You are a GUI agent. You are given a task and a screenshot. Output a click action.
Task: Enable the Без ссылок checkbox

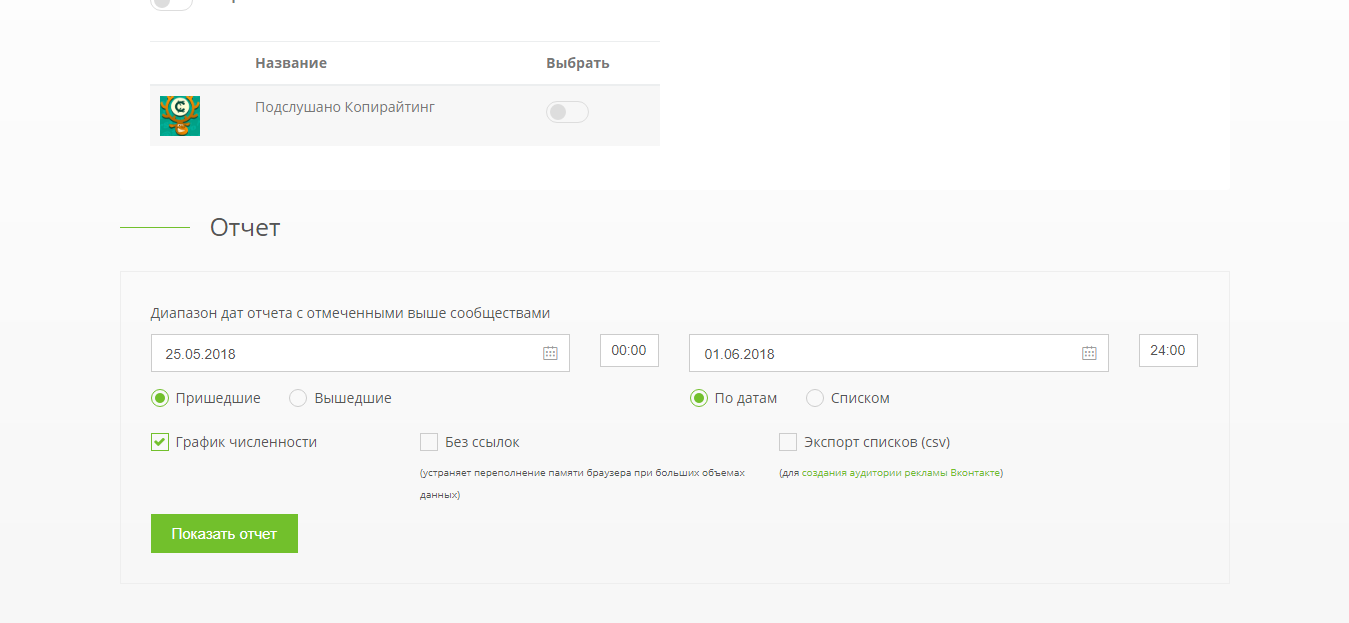[x=429, y=442]
